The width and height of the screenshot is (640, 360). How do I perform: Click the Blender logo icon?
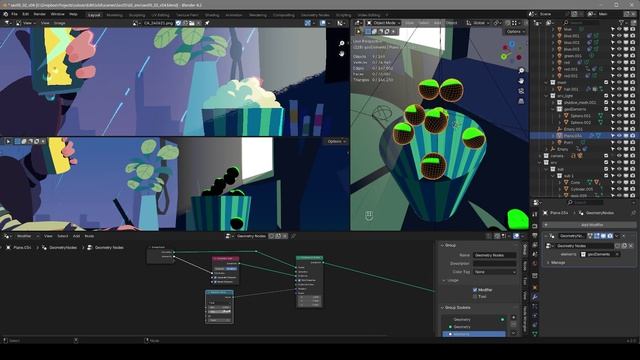(x=5, y=14)
